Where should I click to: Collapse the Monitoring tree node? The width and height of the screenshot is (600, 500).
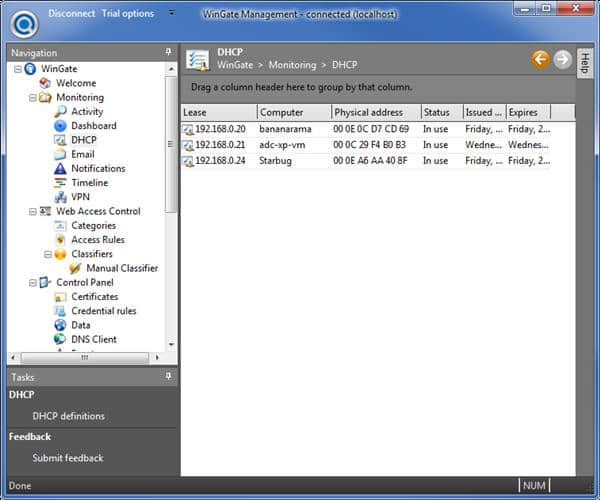(33, 98)
